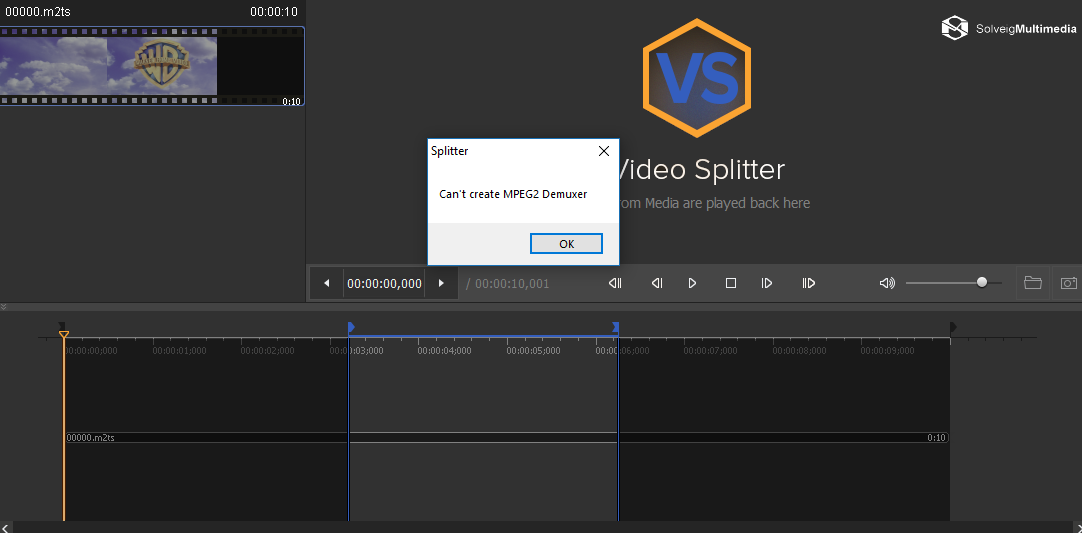Click the 00:00:01;000 timeline ruler label
The width and height of the screenshot is (1082, 533).
point(179,351)
